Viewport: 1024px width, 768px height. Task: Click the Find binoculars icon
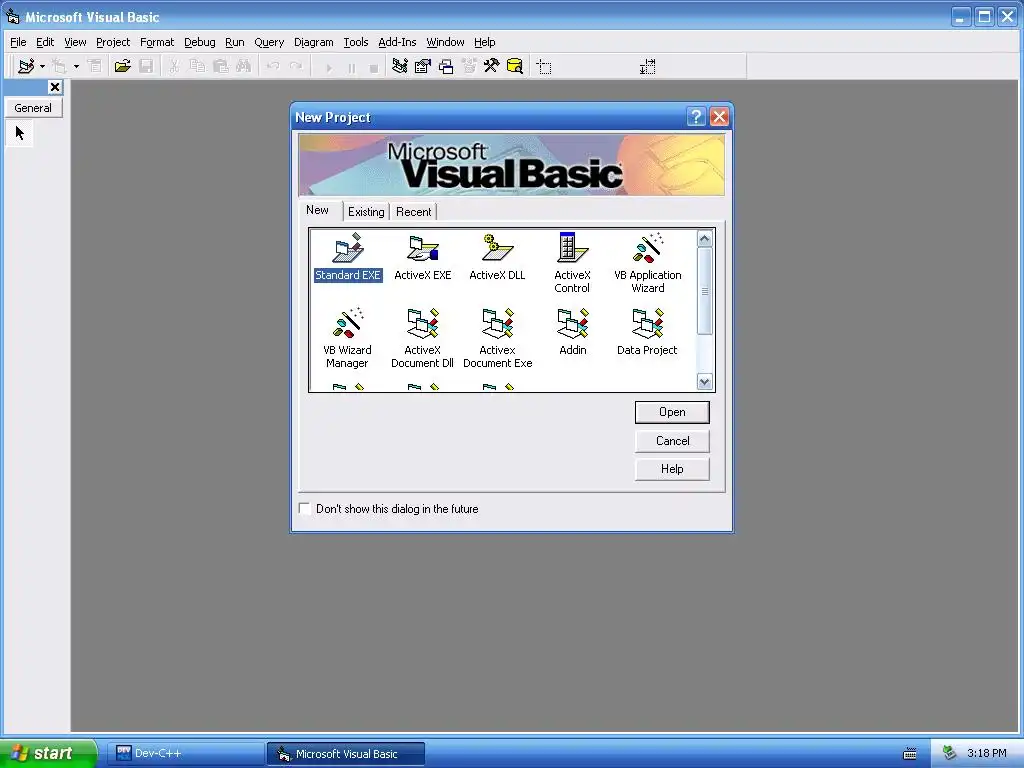(244, 66)
